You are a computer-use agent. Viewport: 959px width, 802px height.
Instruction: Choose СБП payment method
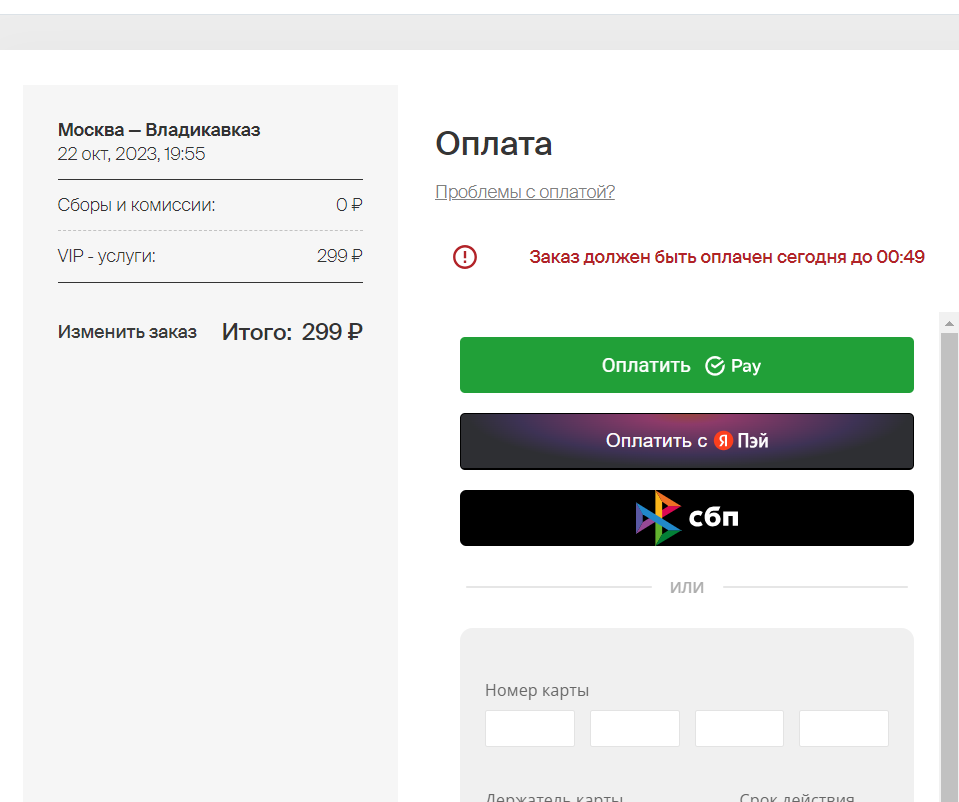pyautogui.click(x=686, y=517)
